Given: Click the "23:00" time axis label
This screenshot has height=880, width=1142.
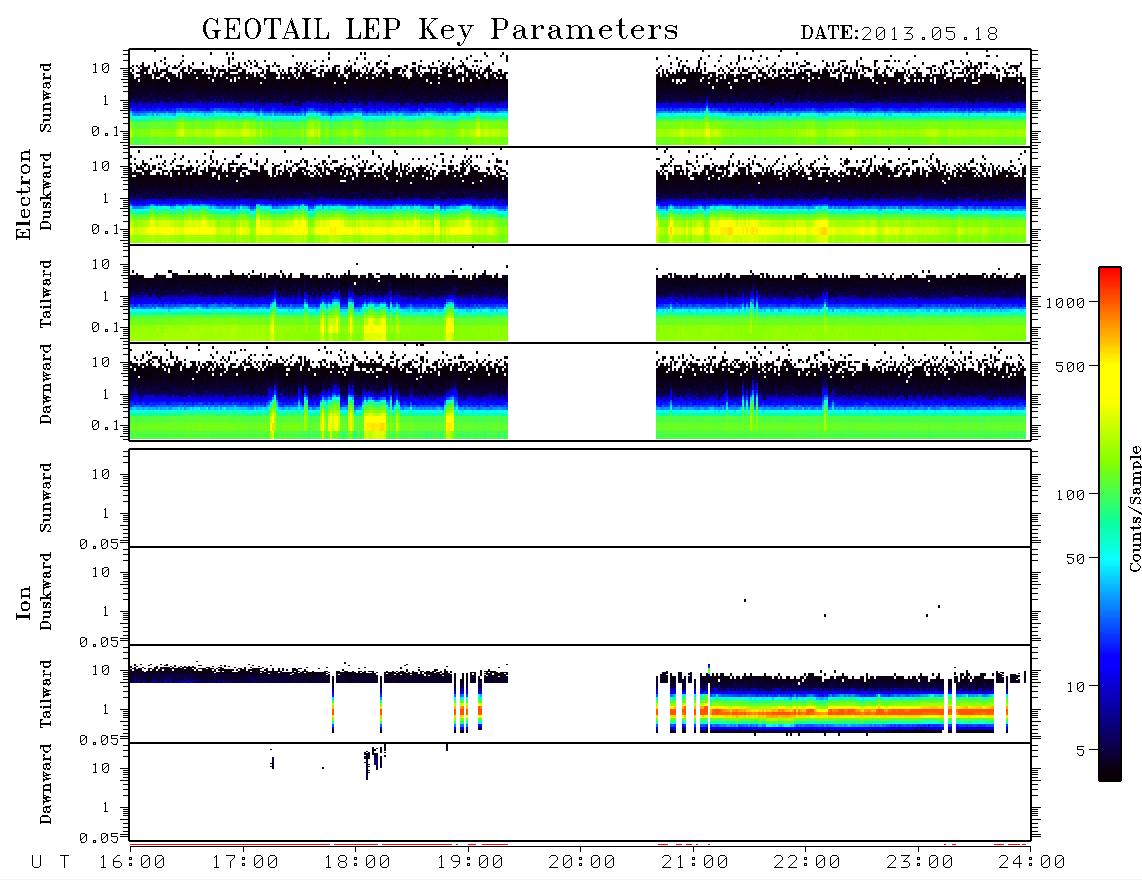Looking at the screenshot, I should (x=920, y=863).
